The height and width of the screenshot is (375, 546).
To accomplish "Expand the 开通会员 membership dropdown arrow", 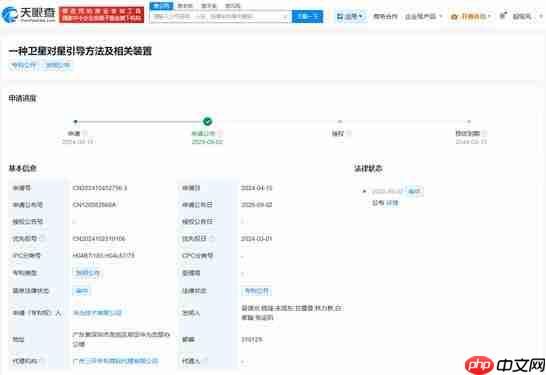I will click(489, 16).
